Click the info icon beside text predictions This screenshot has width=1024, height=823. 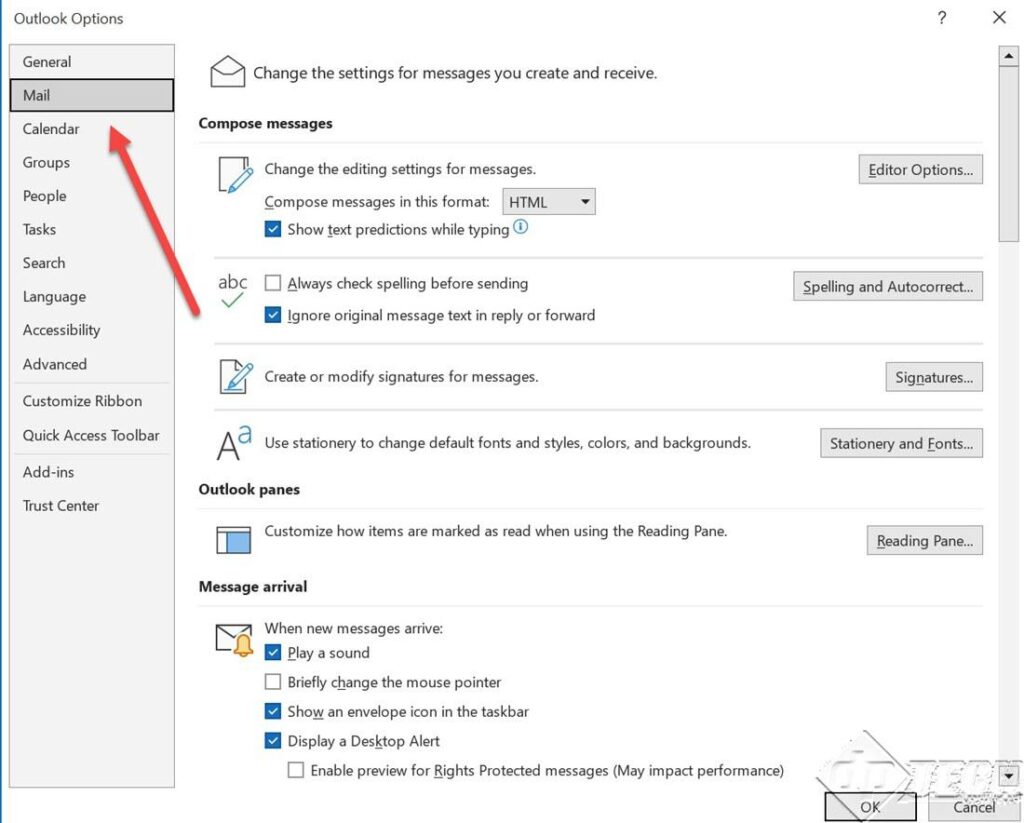[520, 227]
